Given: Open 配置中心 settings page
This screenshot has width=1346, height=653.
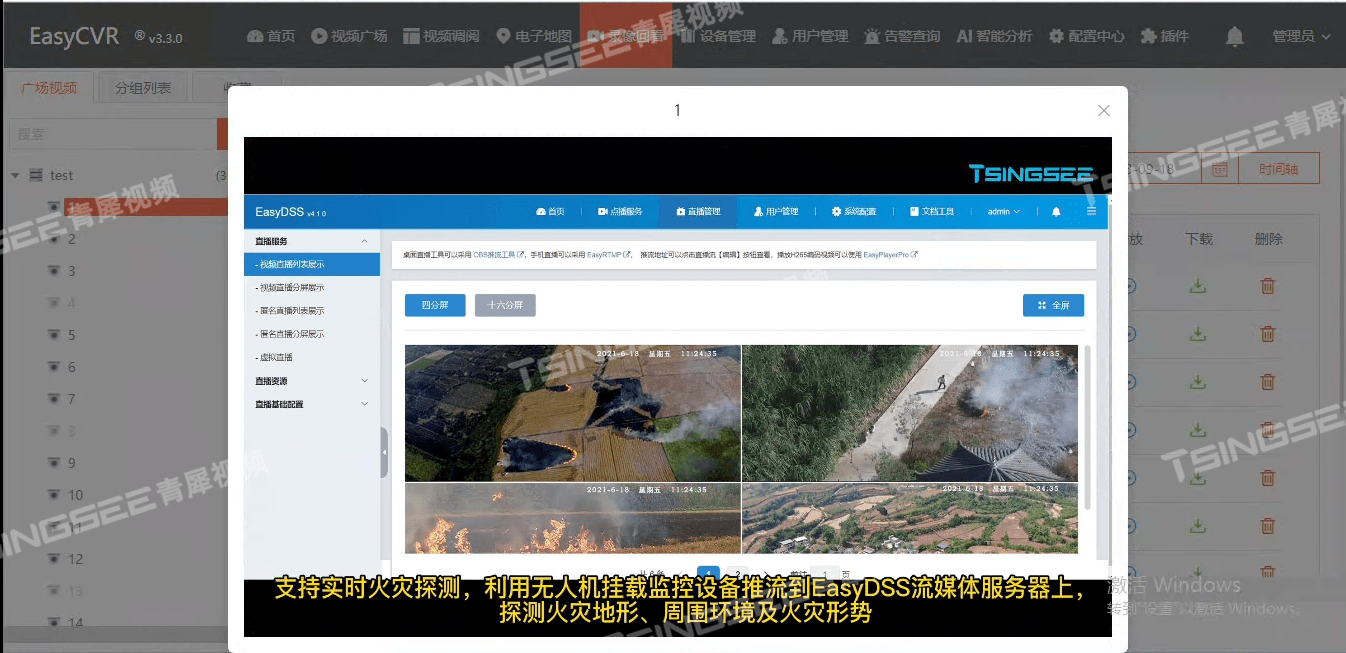Looking at the screenshot, I should tap(1086, 36).
